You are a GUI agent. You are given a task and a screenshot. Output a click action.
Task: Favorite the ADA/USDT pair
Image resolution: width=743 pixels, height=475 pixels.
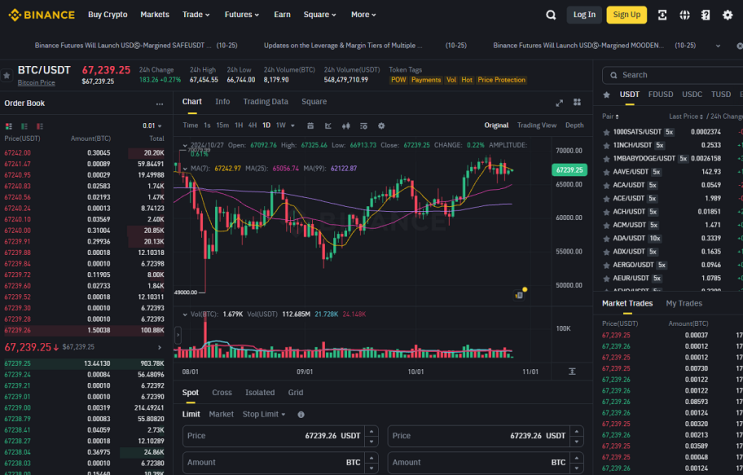pos(606,238)
